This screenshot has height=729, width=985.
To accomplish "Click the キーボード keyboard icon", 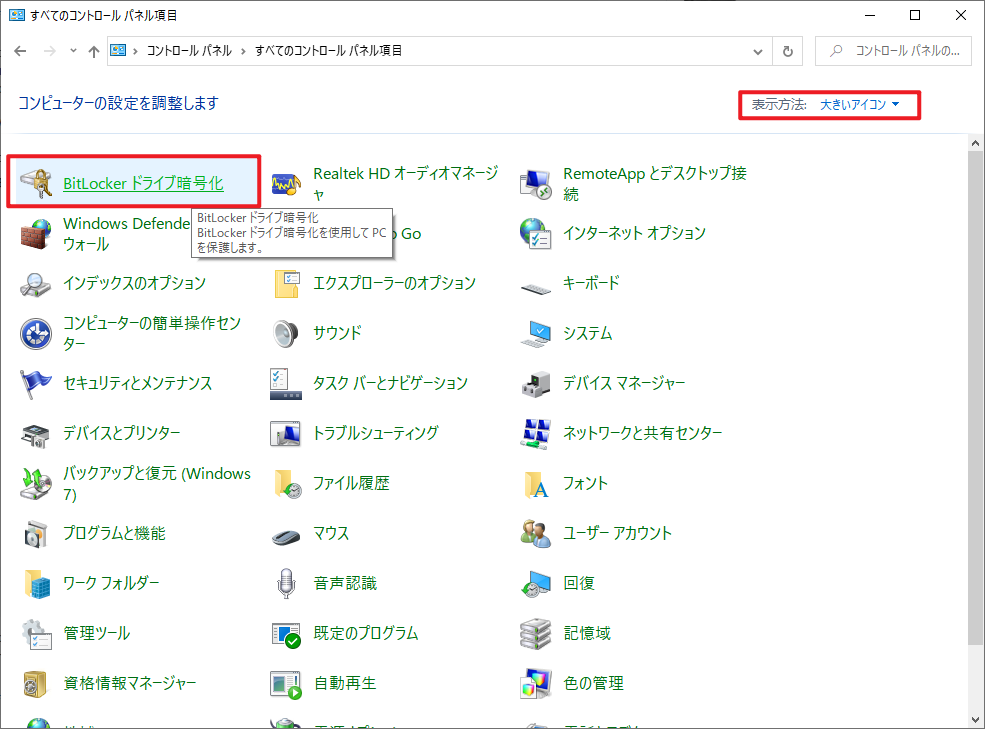I will click(536, 287).
